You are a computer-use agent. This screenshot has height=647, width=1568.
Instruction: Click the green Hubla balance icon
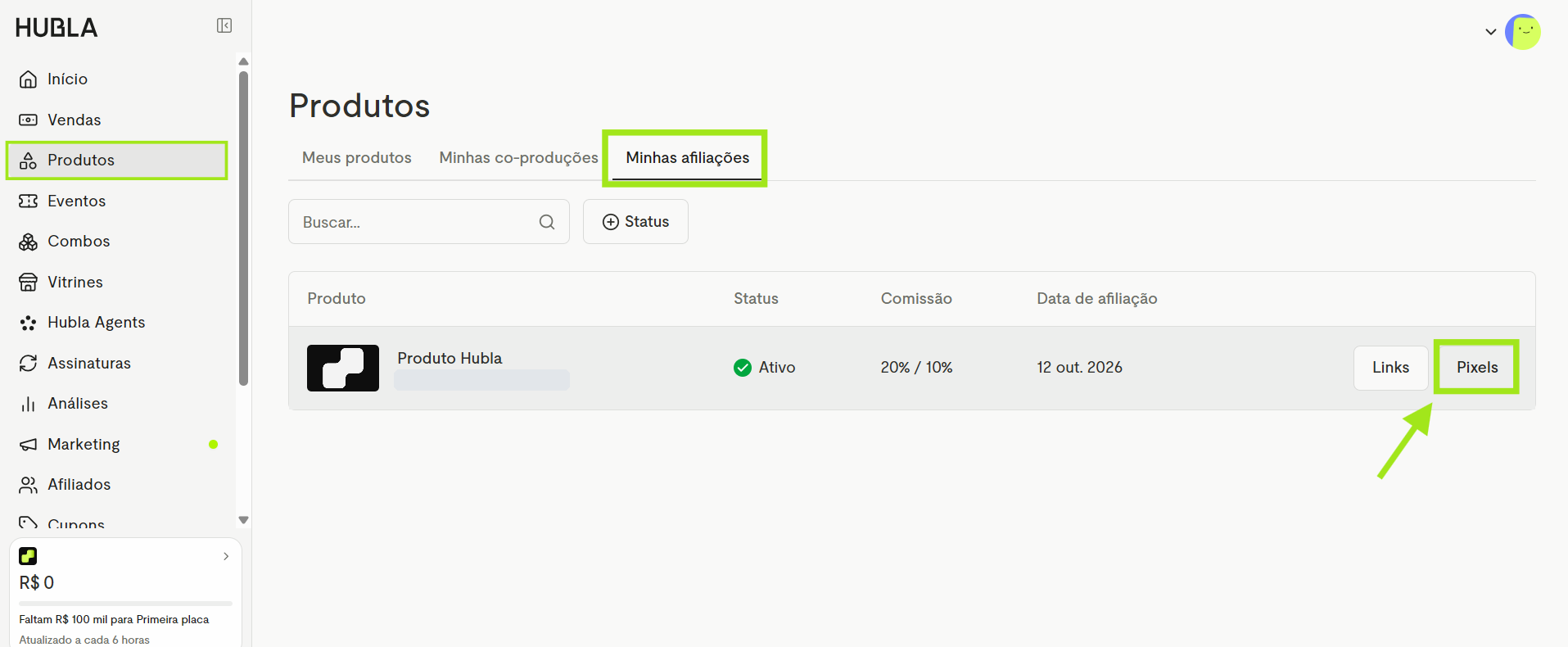pos(28,556)
